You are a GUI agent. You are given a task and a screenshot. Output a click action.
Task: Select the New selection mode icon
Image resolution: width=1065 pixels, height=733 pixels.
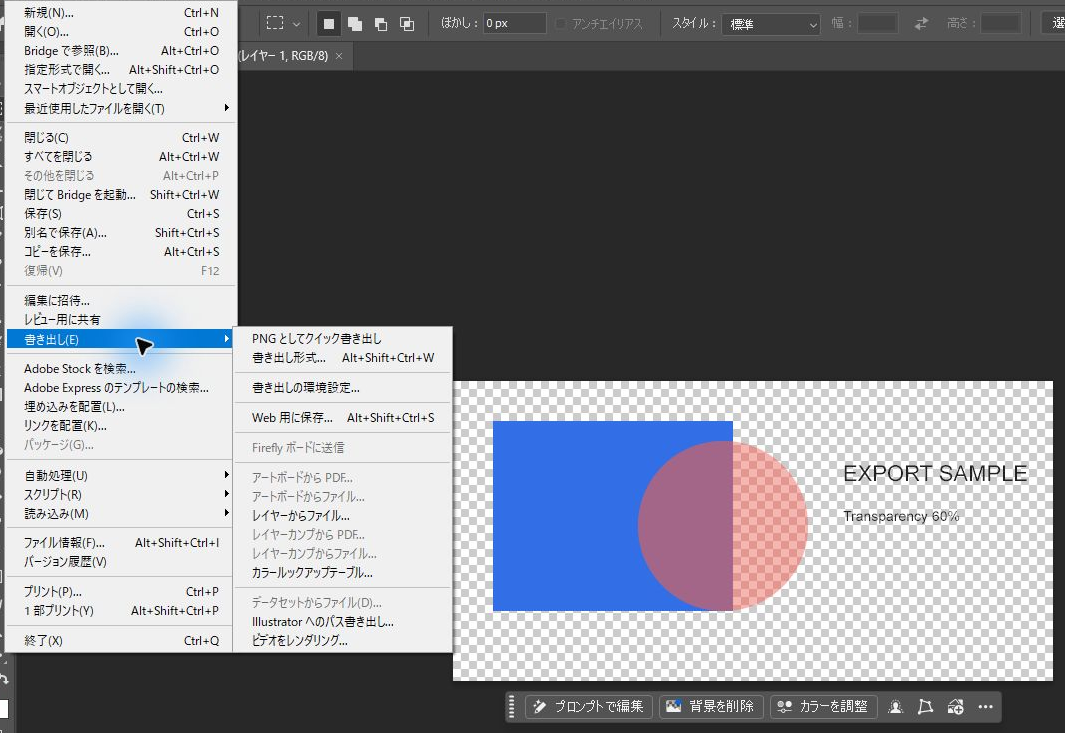pos(329,24)
